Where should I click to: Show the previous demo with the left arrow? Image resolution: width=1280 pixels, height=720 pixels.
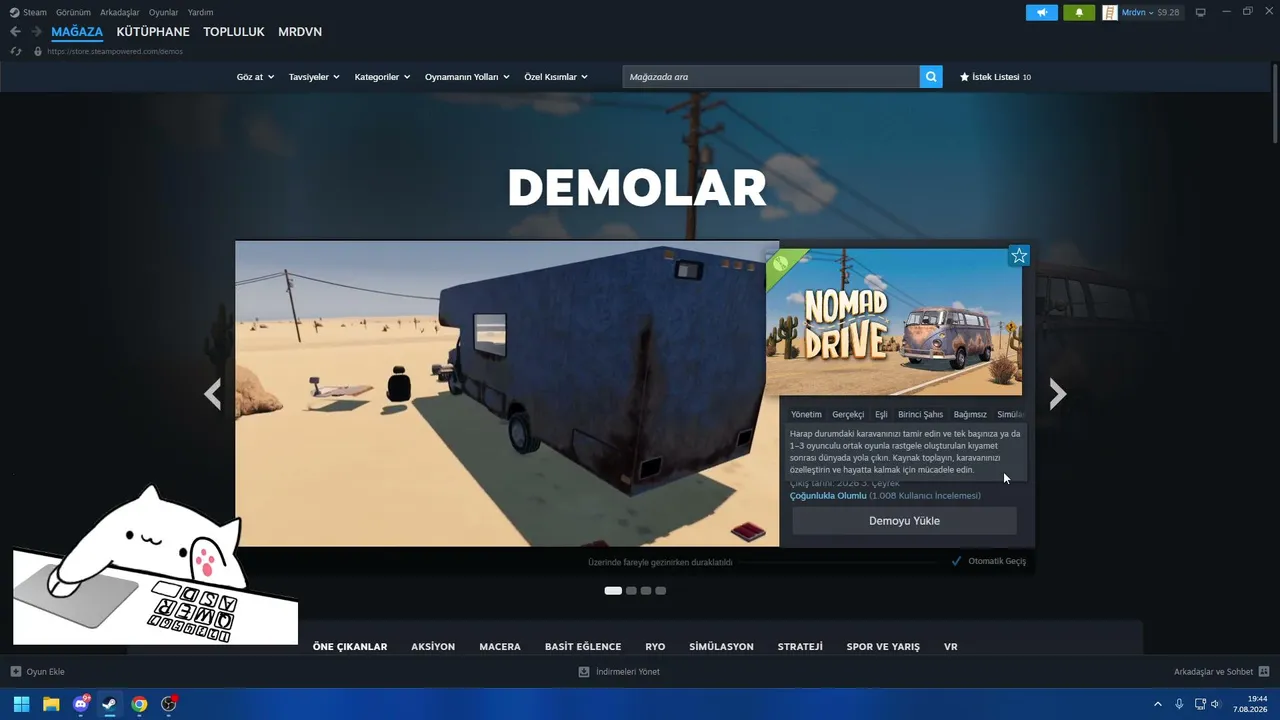point(212,394)
